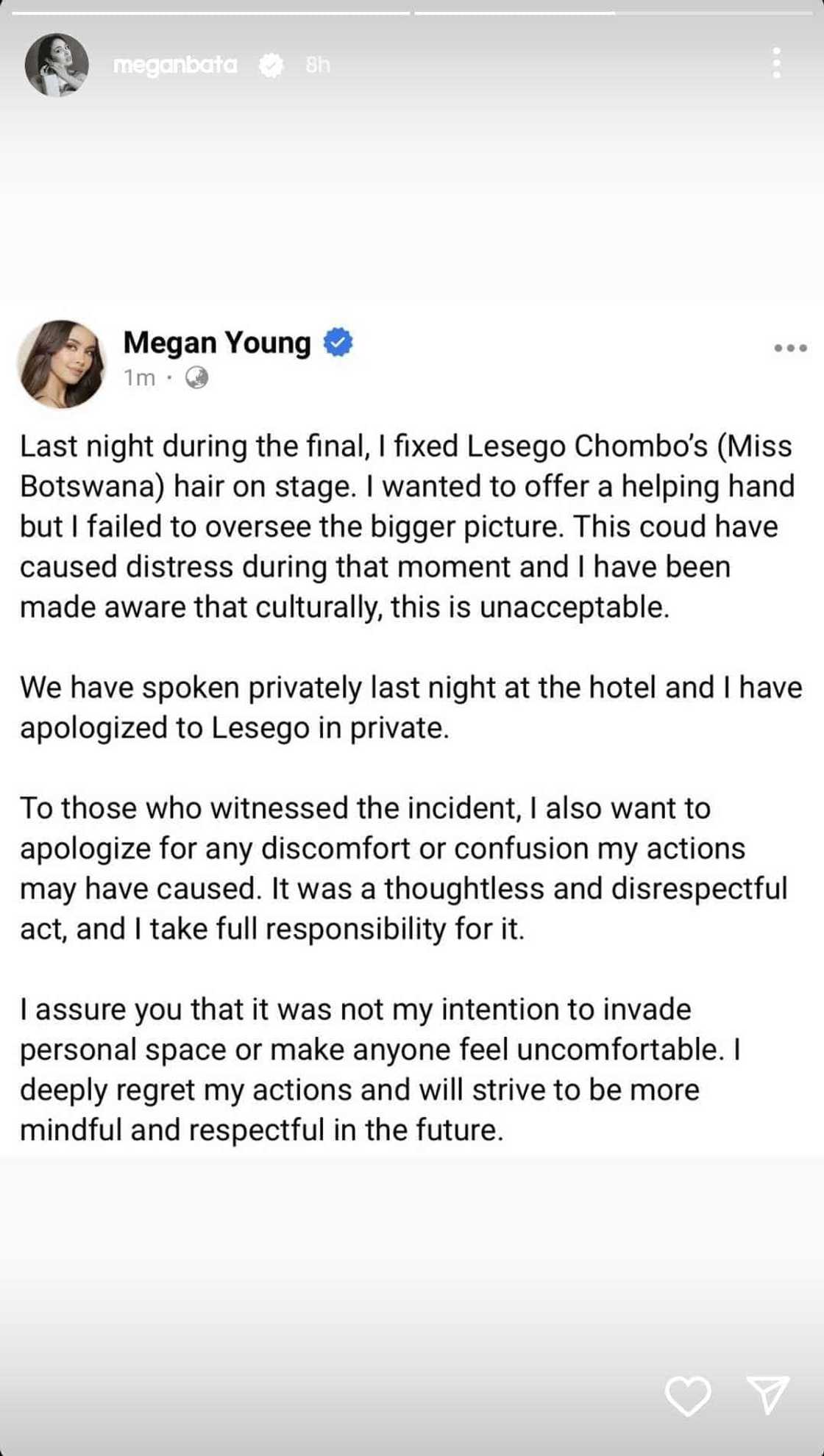Click the 1m post timestamp

point(139,378)
